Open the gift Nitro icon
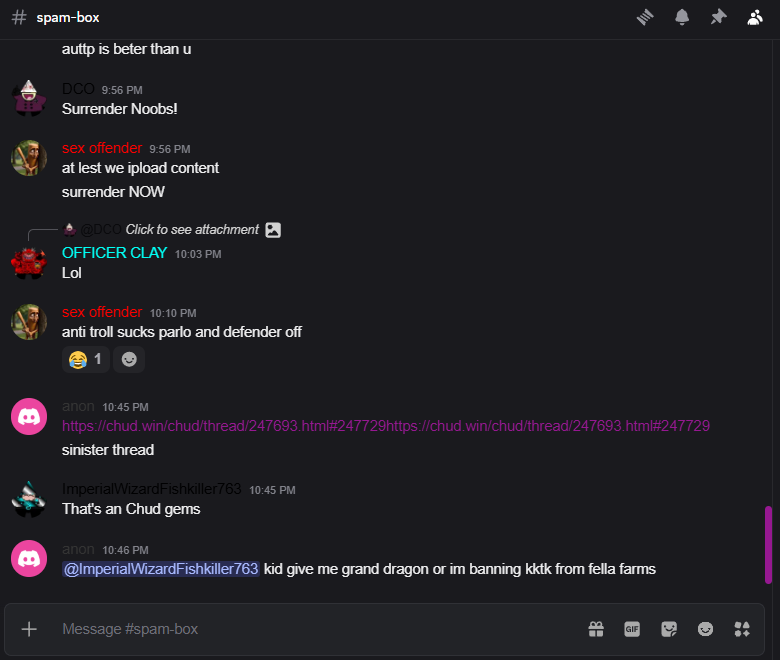 596,629
